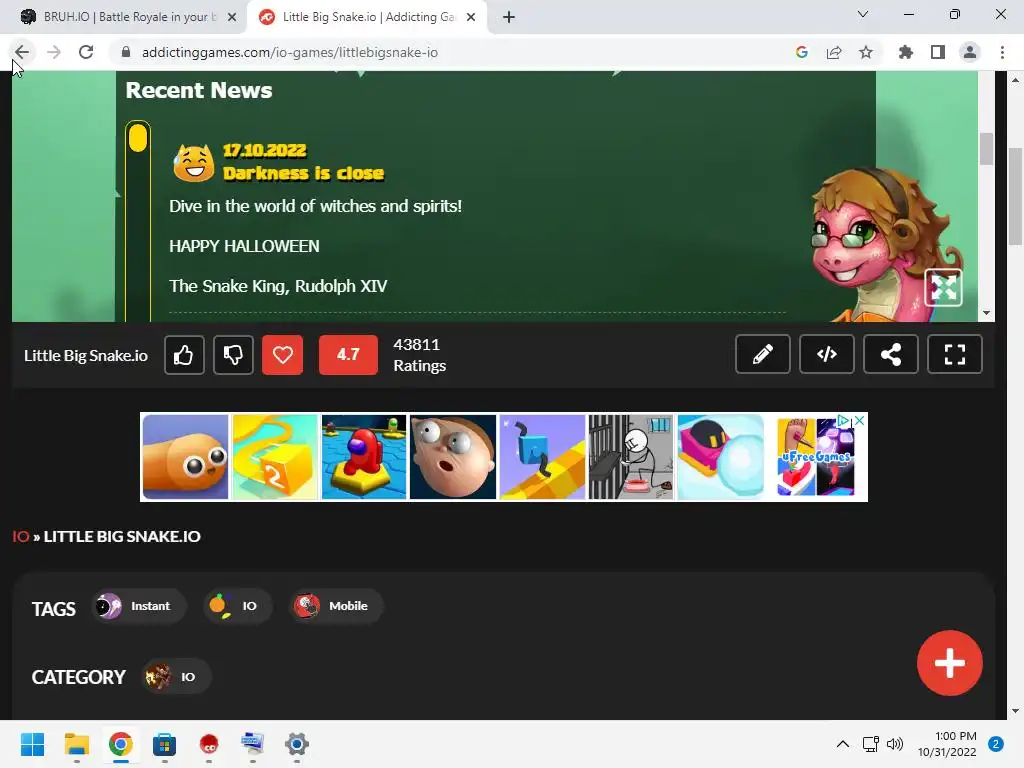Click the game frame scroll down arrow
Image resolution: width=1024 pixels, height=768 pixels.
tap(986, 313)
